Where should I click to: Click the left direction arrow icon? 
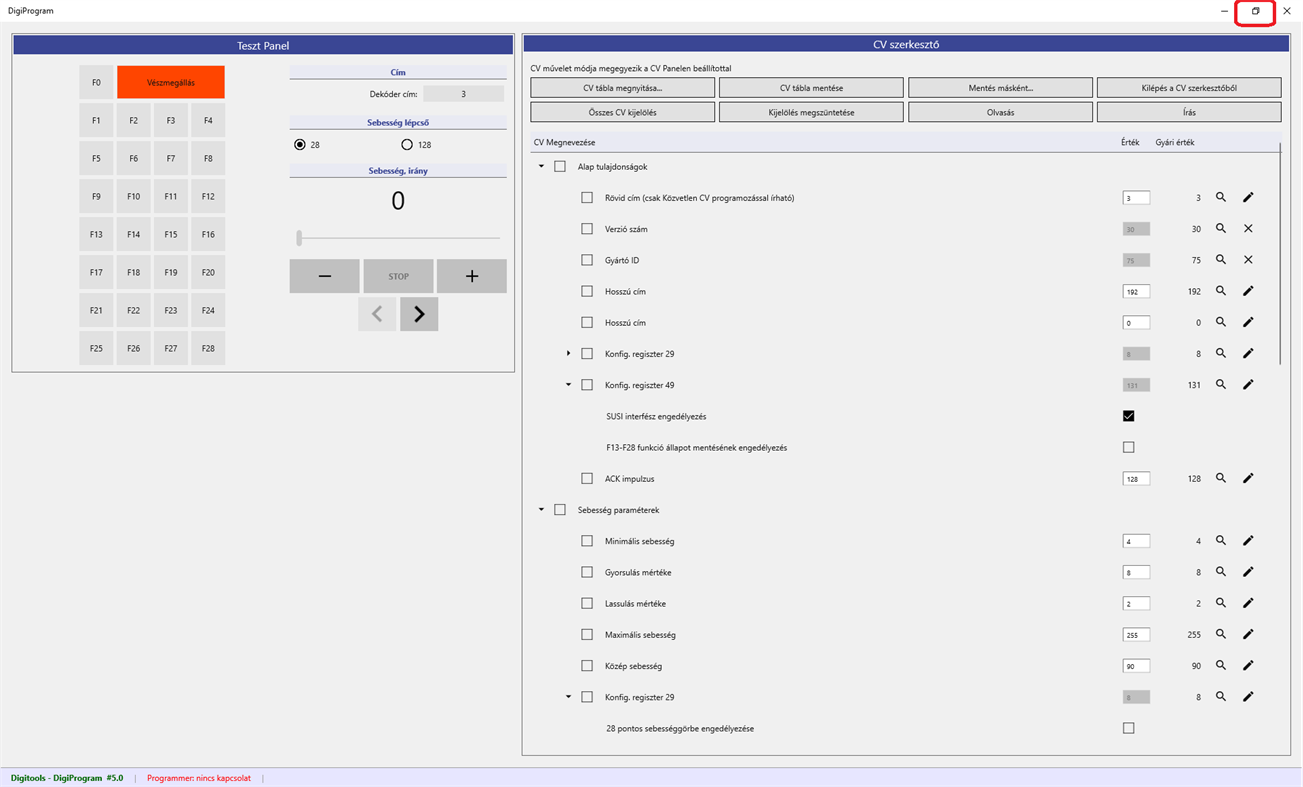[x=376, y=313]
